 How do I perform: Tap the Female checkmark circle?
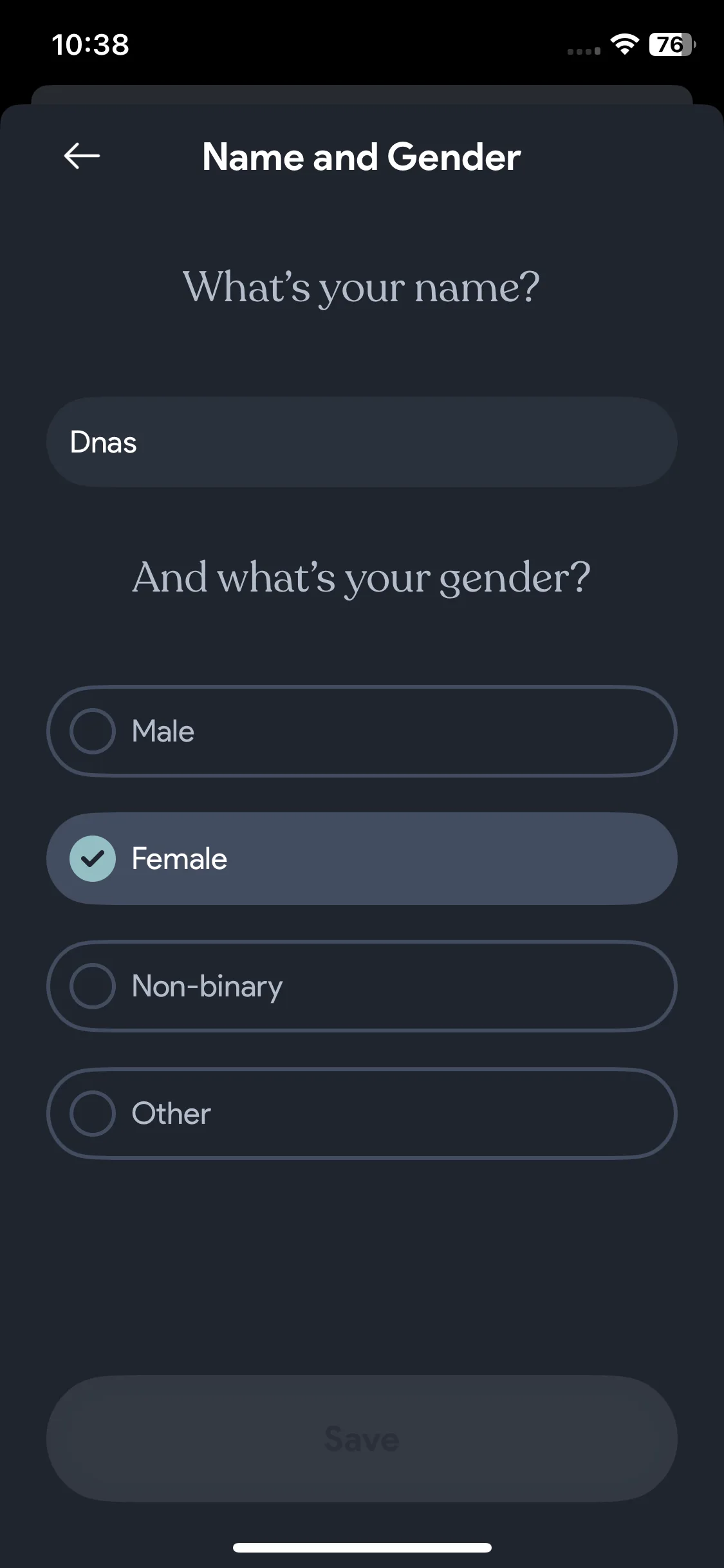pos(93,859)
